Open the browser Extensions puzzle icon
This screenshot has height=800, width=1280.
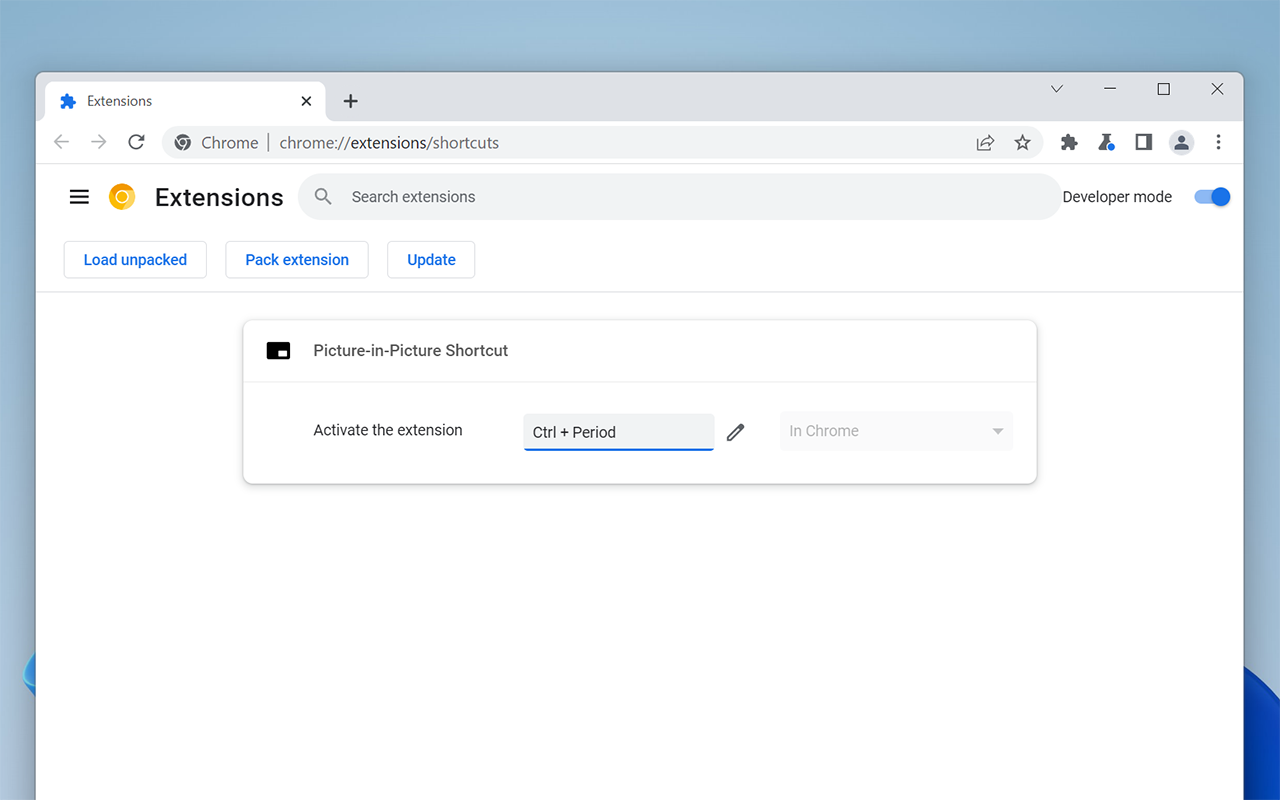coord(1068,142)
